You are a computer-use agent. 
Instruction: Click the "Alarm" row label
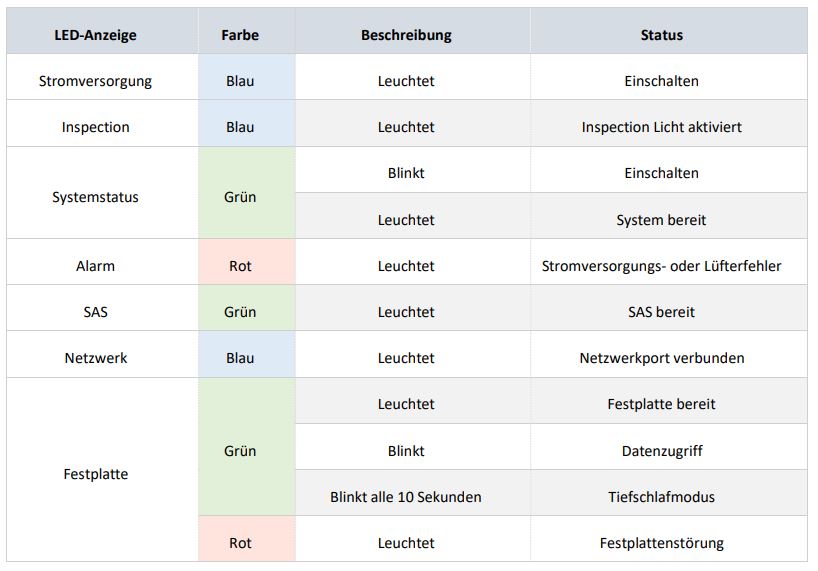[95, 266]
